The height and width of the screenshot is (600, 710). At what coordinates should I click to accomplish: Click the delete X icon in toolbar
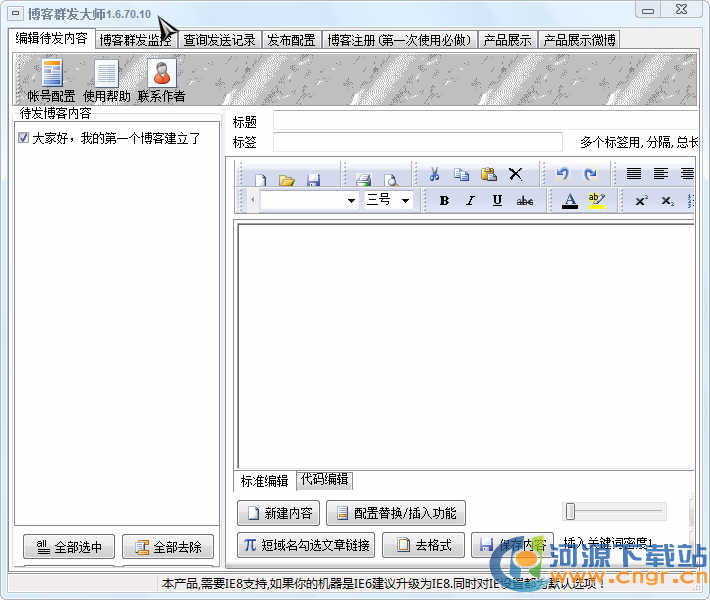(x=515, y=174)
